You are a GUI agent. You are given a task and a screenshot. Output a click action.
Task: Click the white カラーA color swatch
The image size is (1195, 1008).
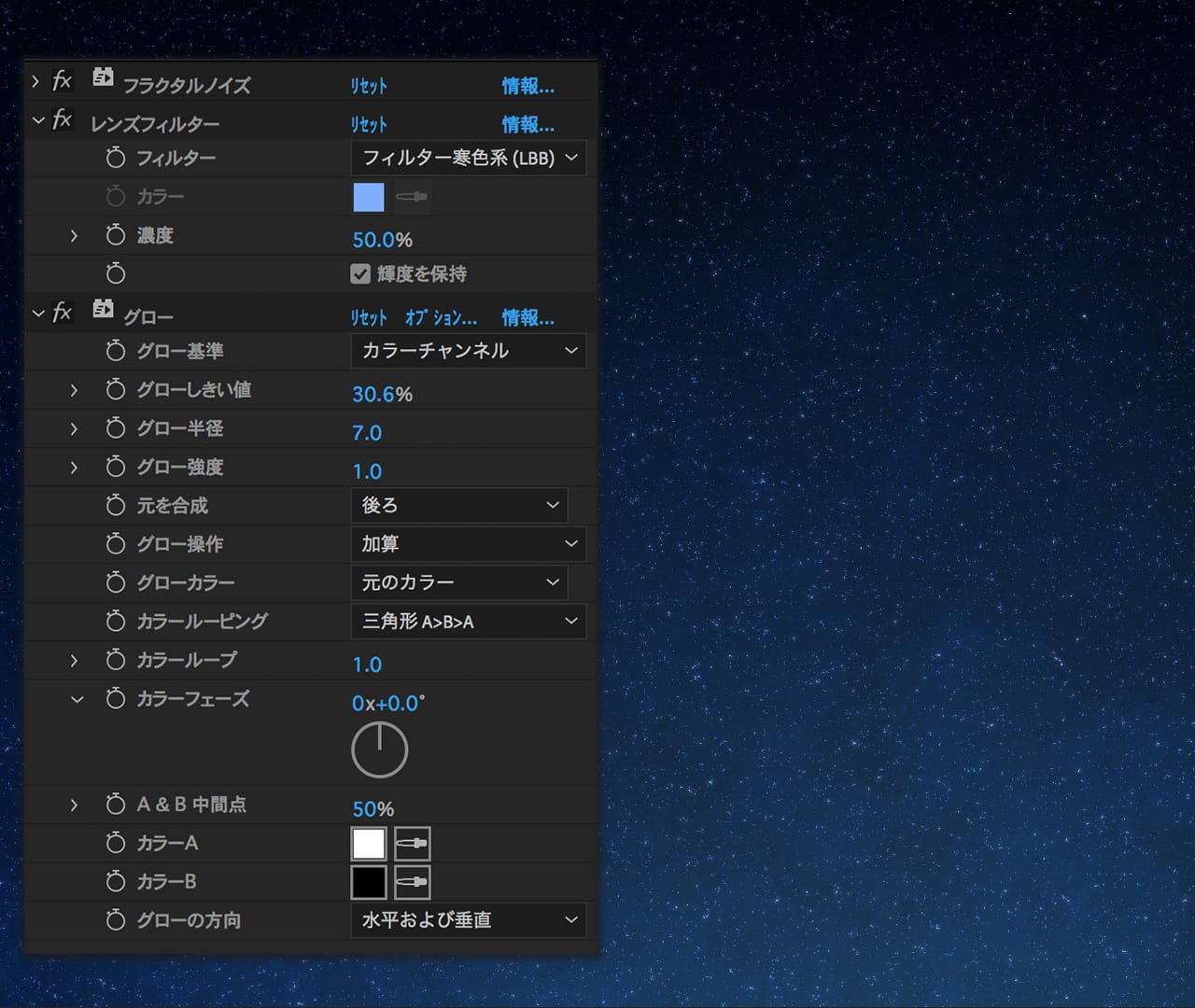[x=369, y=844]
